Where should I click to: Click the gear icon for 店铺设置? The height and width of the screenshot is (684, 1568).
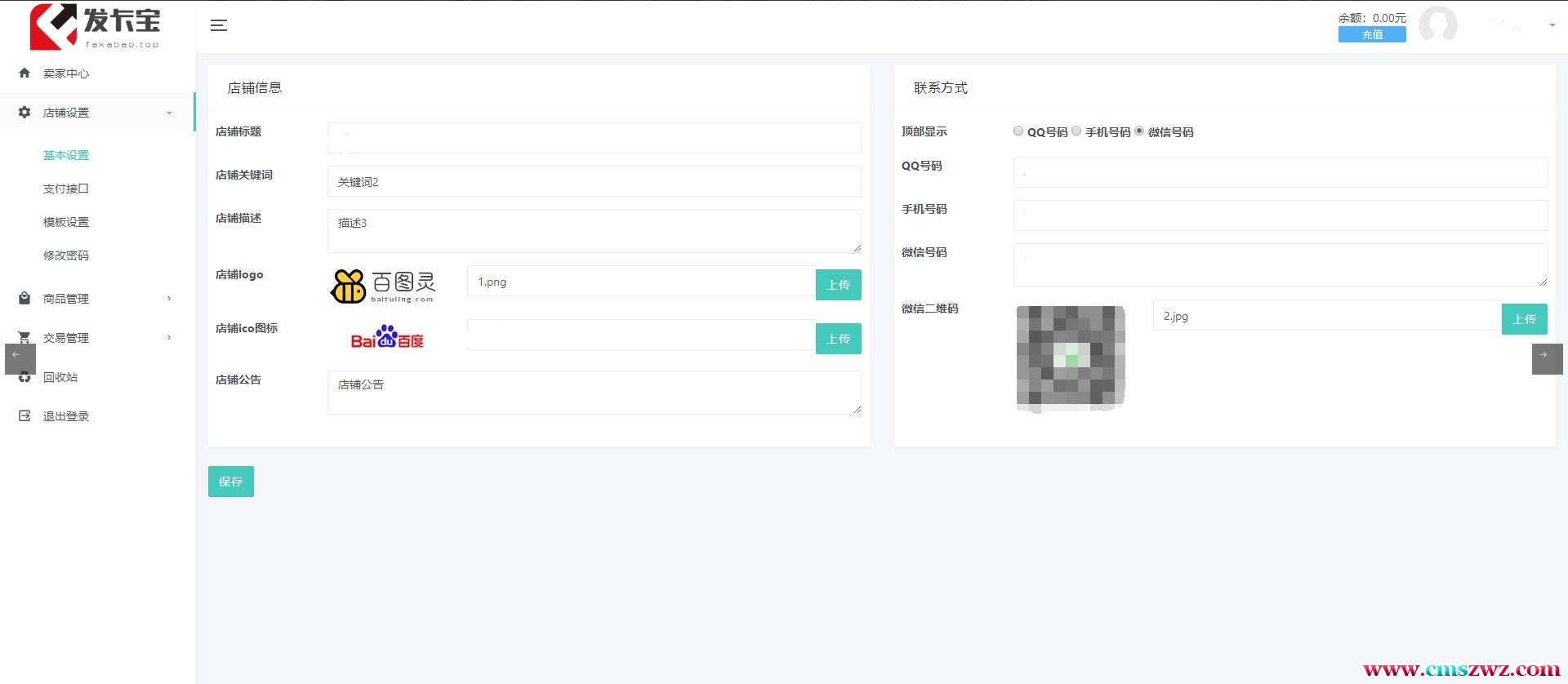pyautogui.click(x=24, y=113)
